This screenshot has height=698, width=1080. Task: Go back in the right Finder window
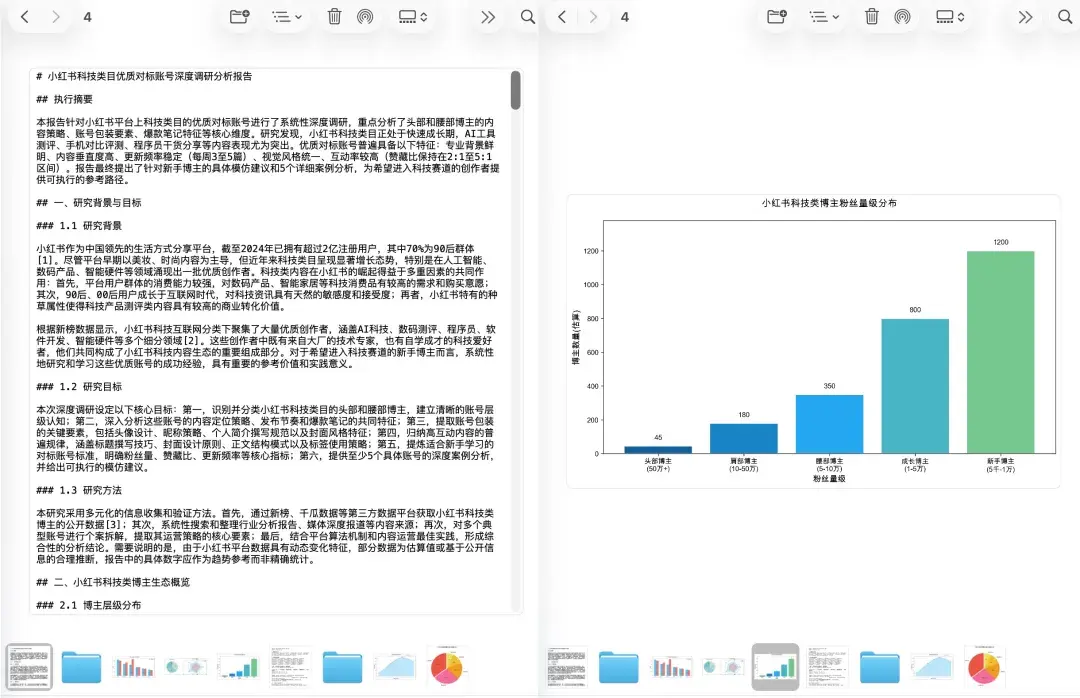point(562,17)
